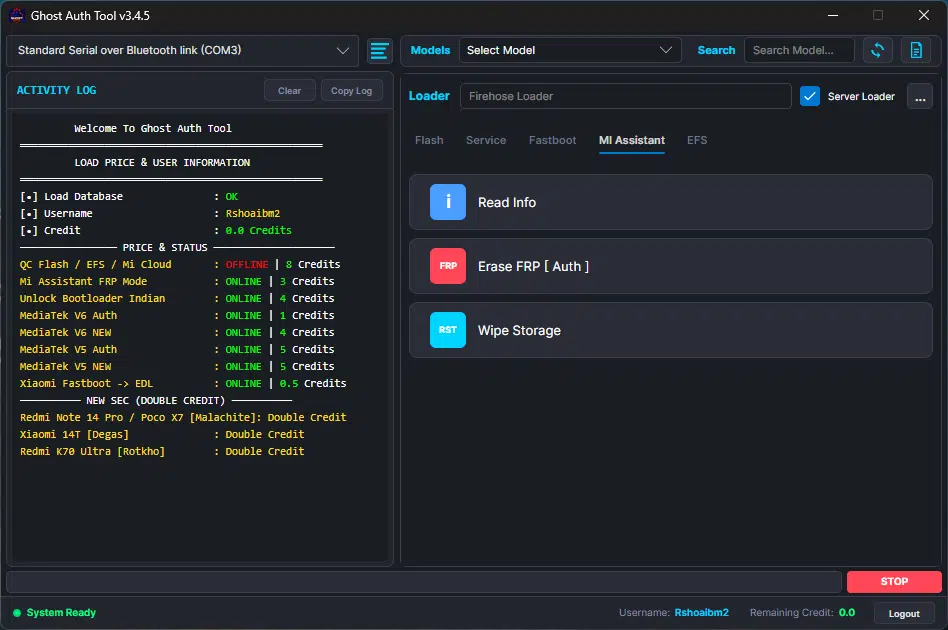Click the blue Read Info icon
This screenshot has width=948, height=630.
447,202
